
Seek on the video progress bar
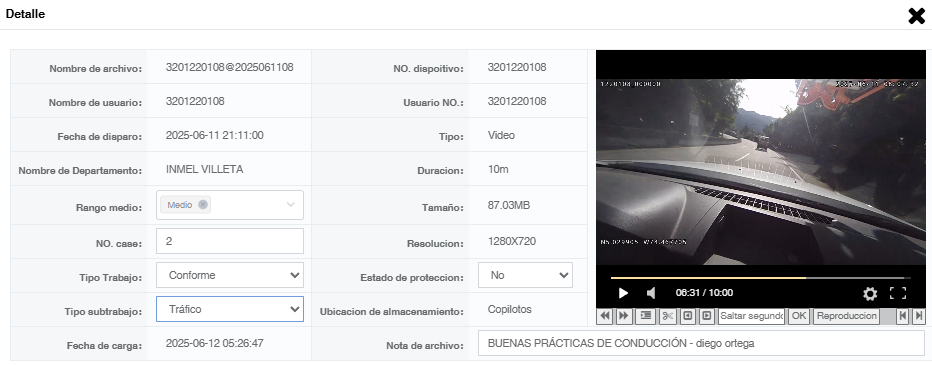[x=760, y=277]
